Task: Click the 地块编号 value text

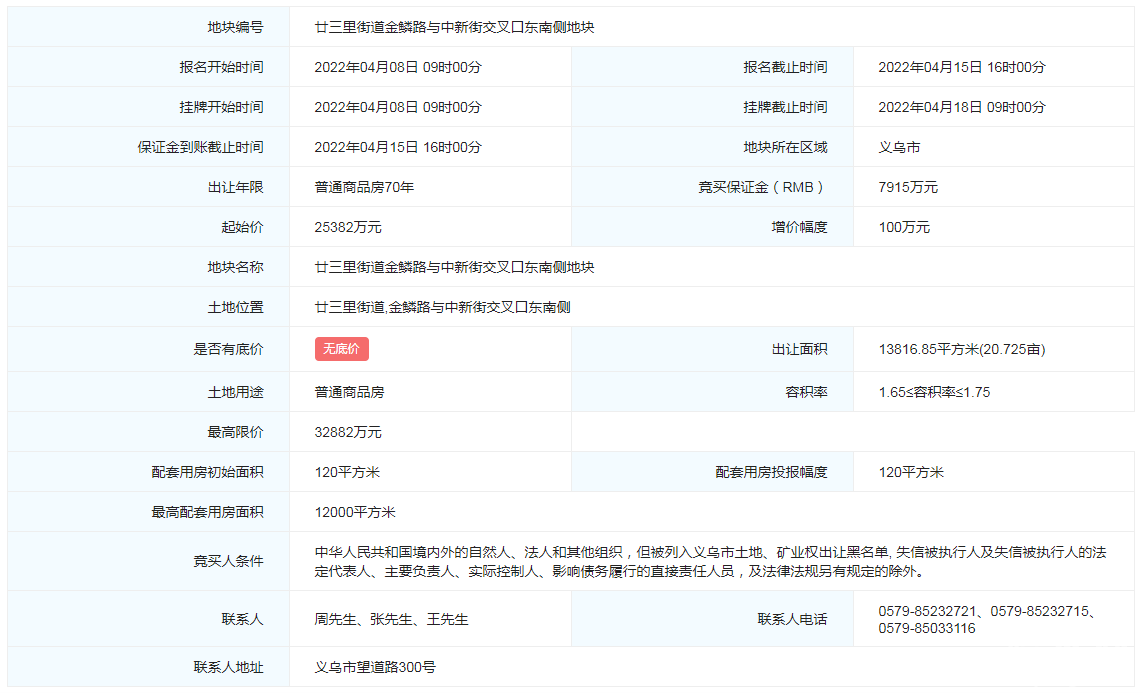Action: [454, 27]
